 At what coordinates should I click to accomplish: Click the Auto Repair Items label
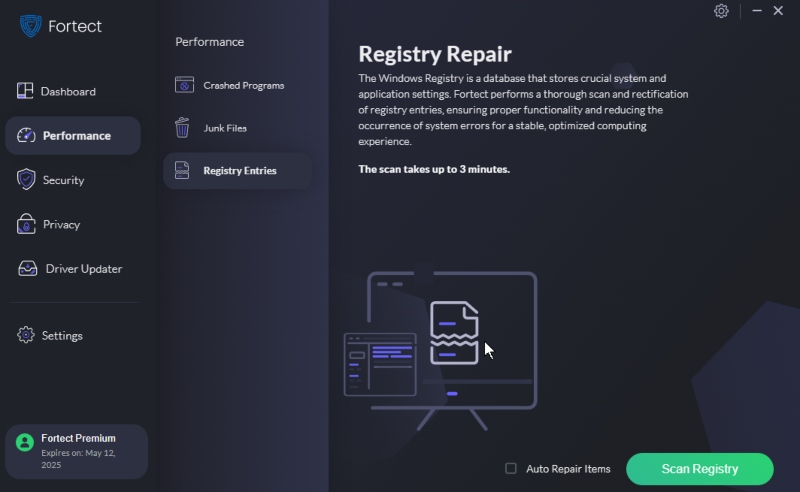[x=568, y=469]
